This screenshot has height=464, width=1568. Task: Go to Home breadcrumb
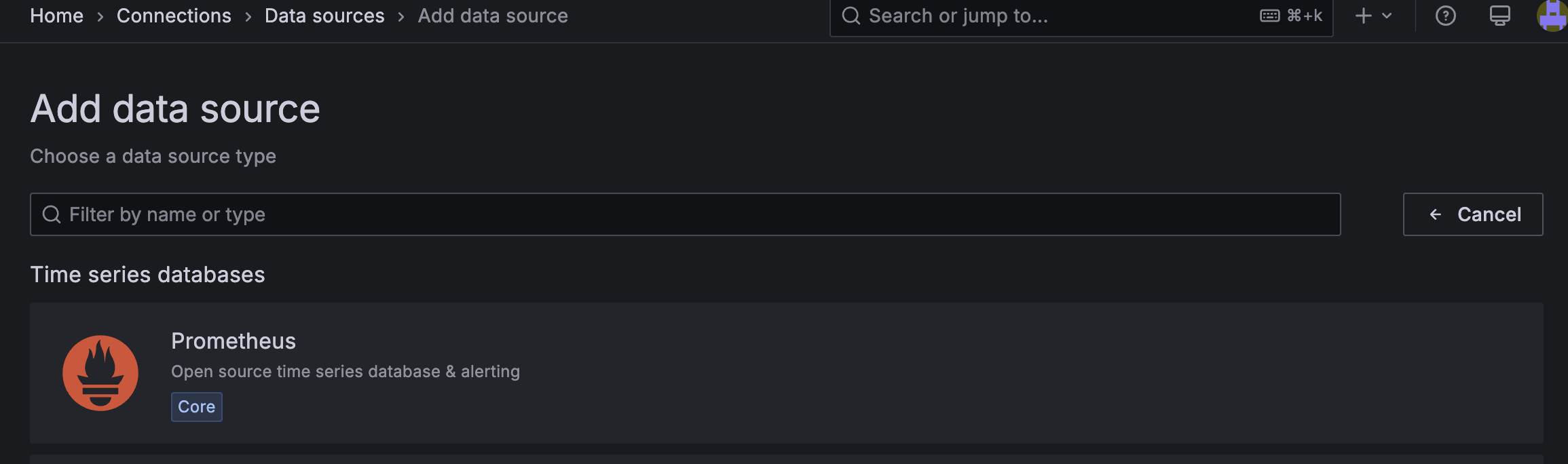56,16
